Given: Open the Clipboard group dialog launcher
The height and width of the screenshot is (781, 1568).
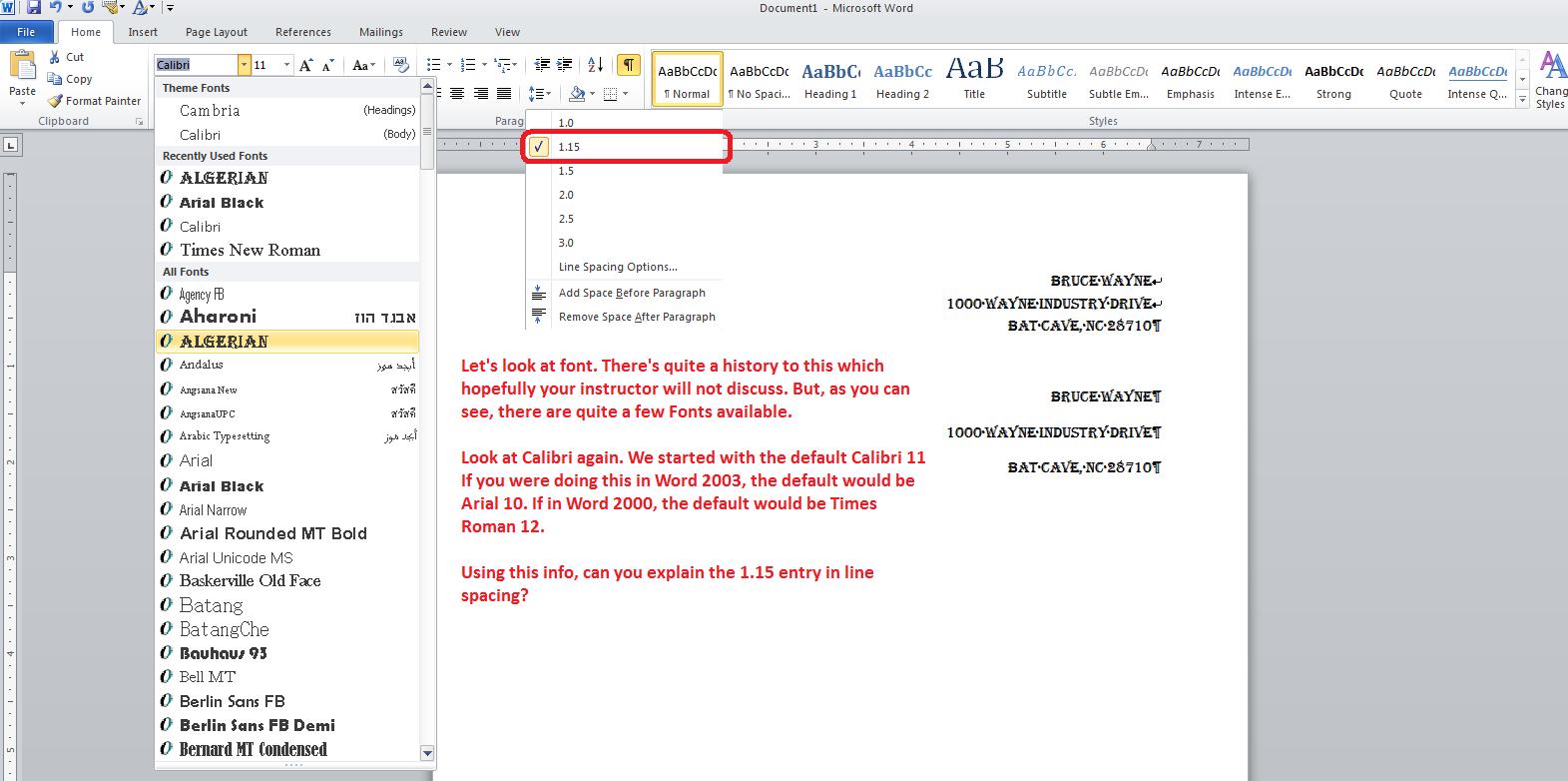Looking at the screenshot, I should click(139, 122).
